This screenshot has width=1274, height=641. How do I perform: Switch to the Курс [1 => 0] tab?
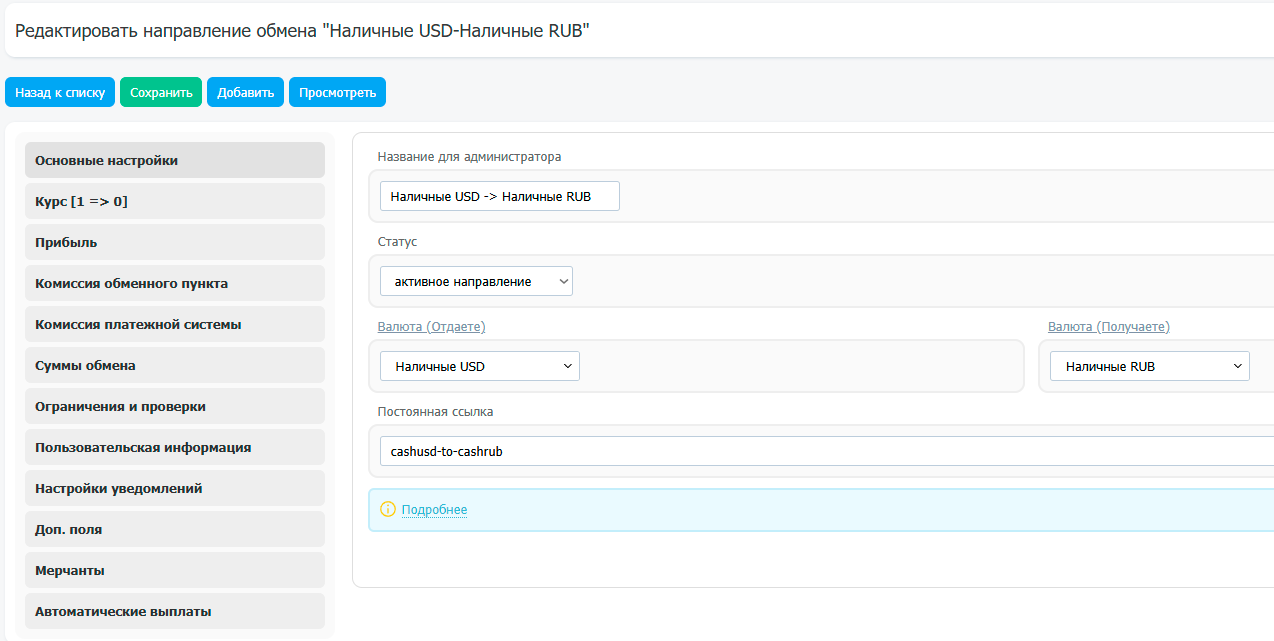[x=175, y=201]
